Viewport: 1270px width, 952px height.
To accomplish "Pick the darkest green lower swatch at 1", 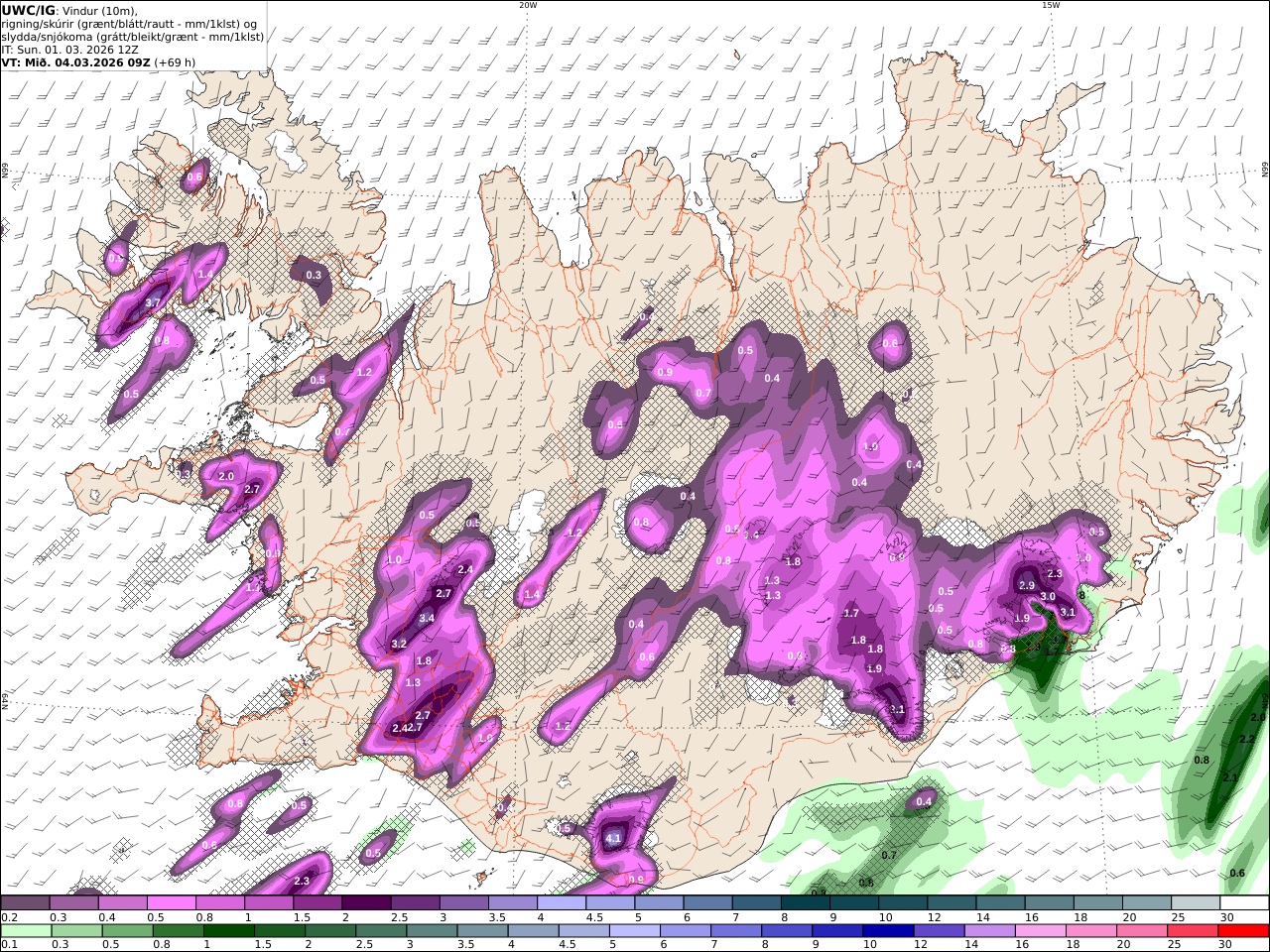I will coord(228,931).
